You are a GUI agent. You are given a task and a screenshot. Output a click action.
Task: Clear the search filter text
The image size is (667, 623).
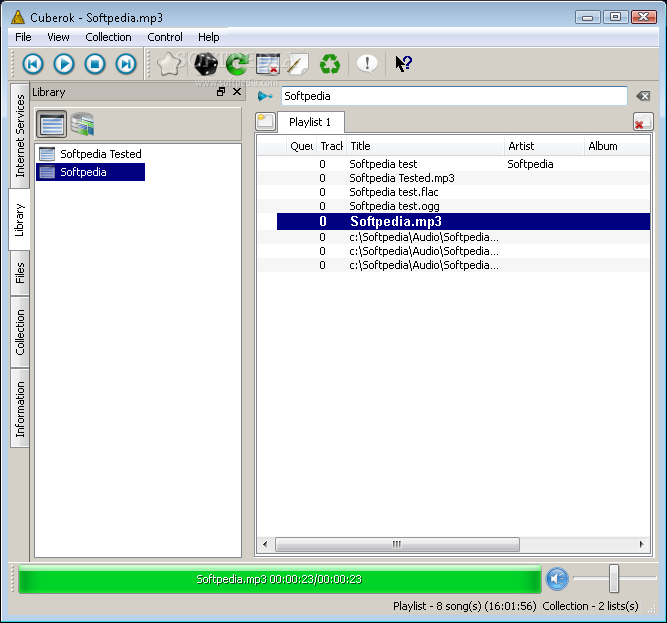pos(643,96)
